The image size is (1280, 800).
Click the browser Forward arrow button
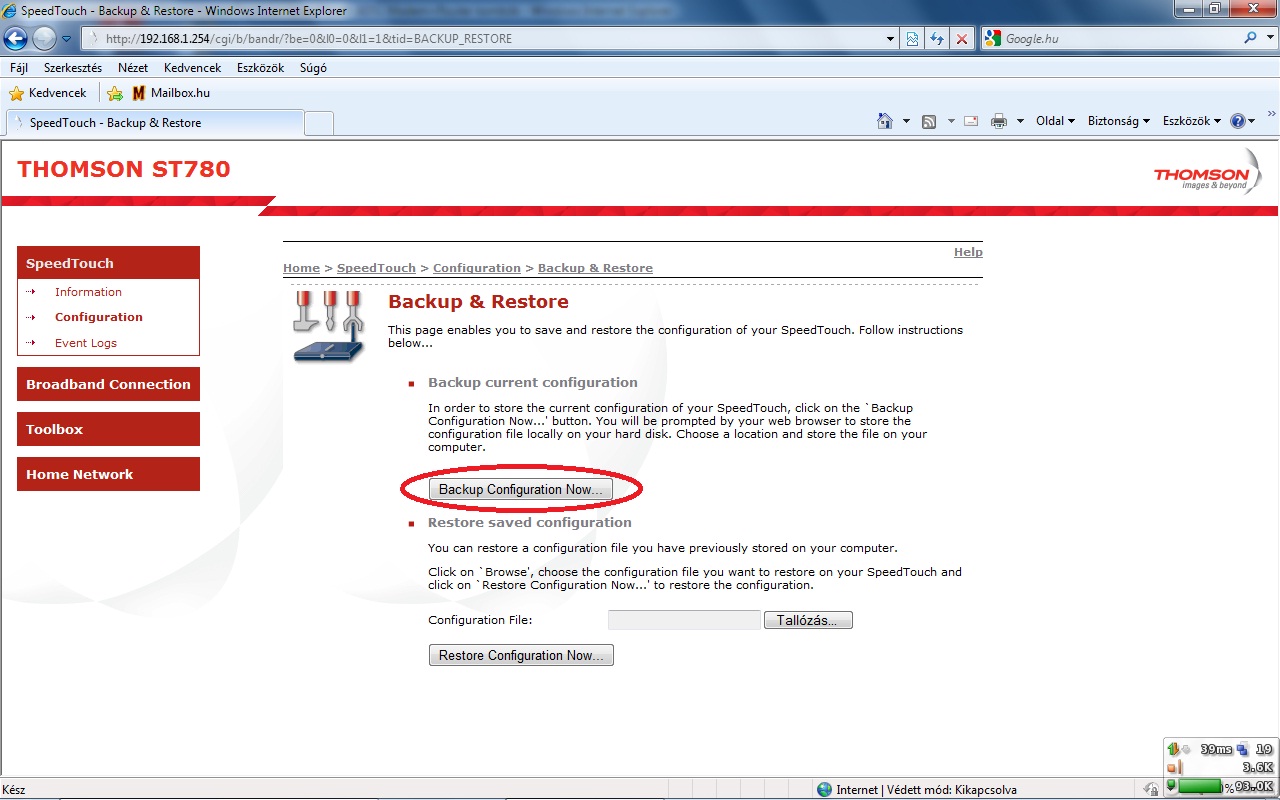click(x=44, y=39)
